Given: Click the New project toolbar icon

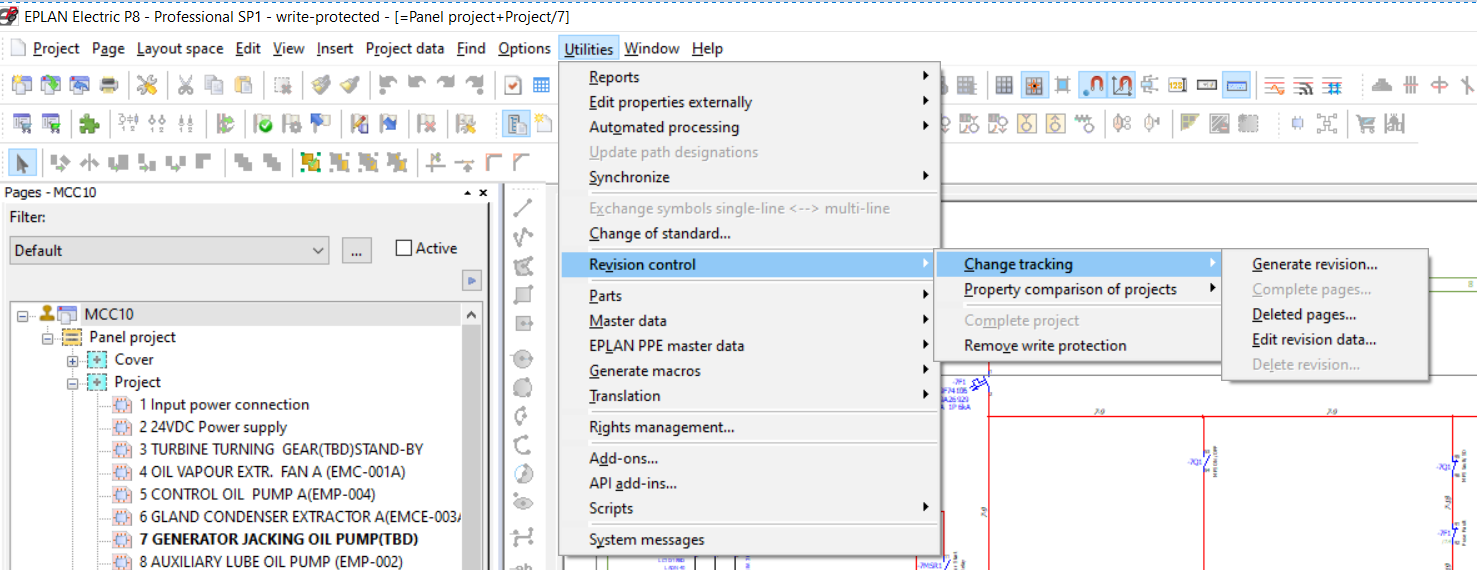Looking at the screenshot, I should [21, 85].
